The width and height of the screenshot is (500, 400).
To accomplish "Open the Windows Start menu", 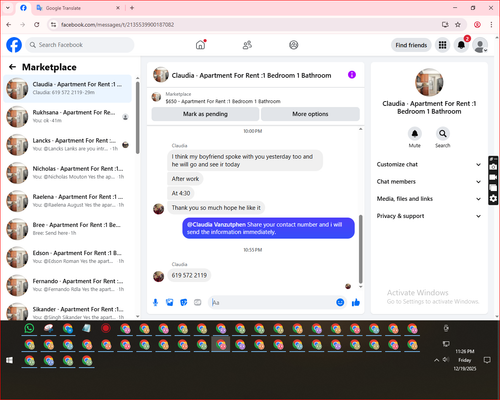I will click(9, 360).
